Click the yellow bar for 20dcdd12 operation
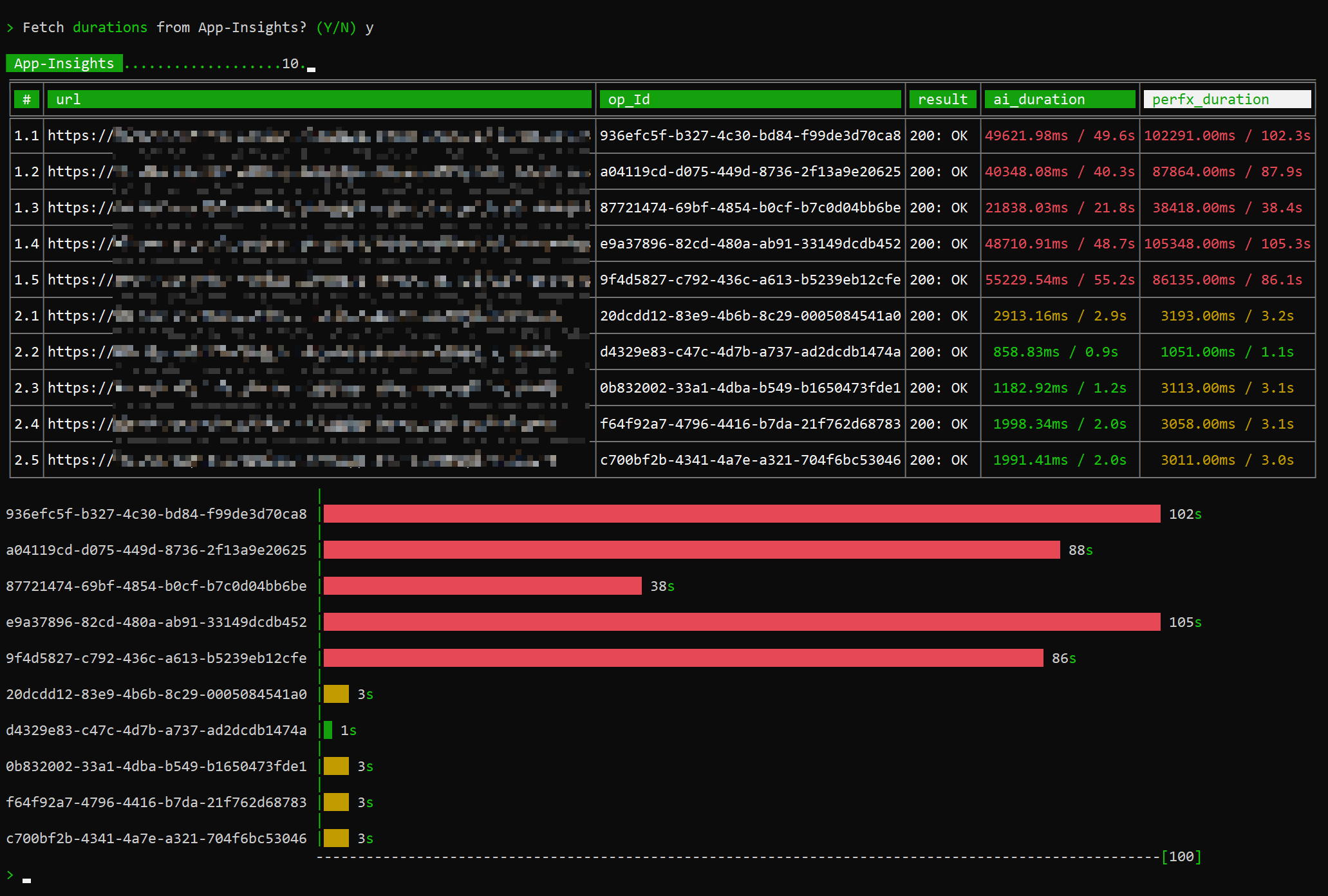The width and height of the screenshot is (1328, 896). [x=336, y=694]
